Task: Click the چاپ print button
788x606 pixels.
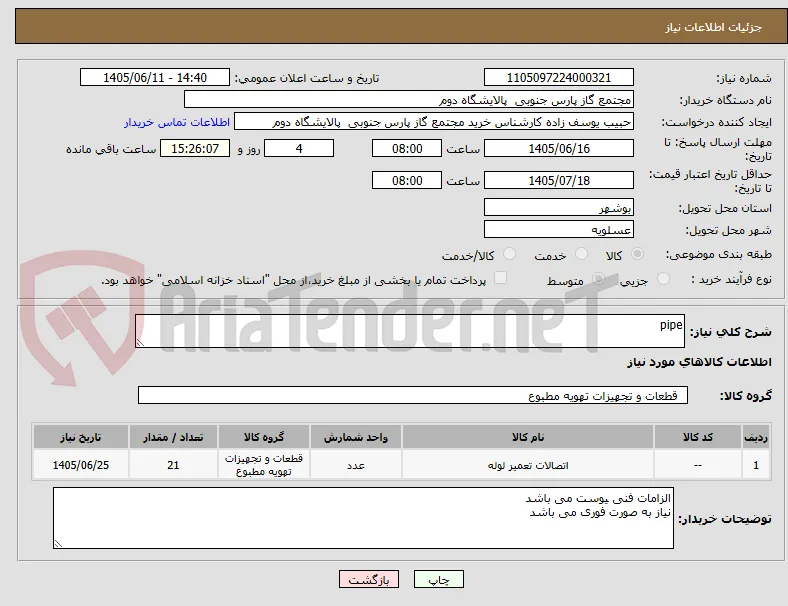Action: tap(439, 579)
